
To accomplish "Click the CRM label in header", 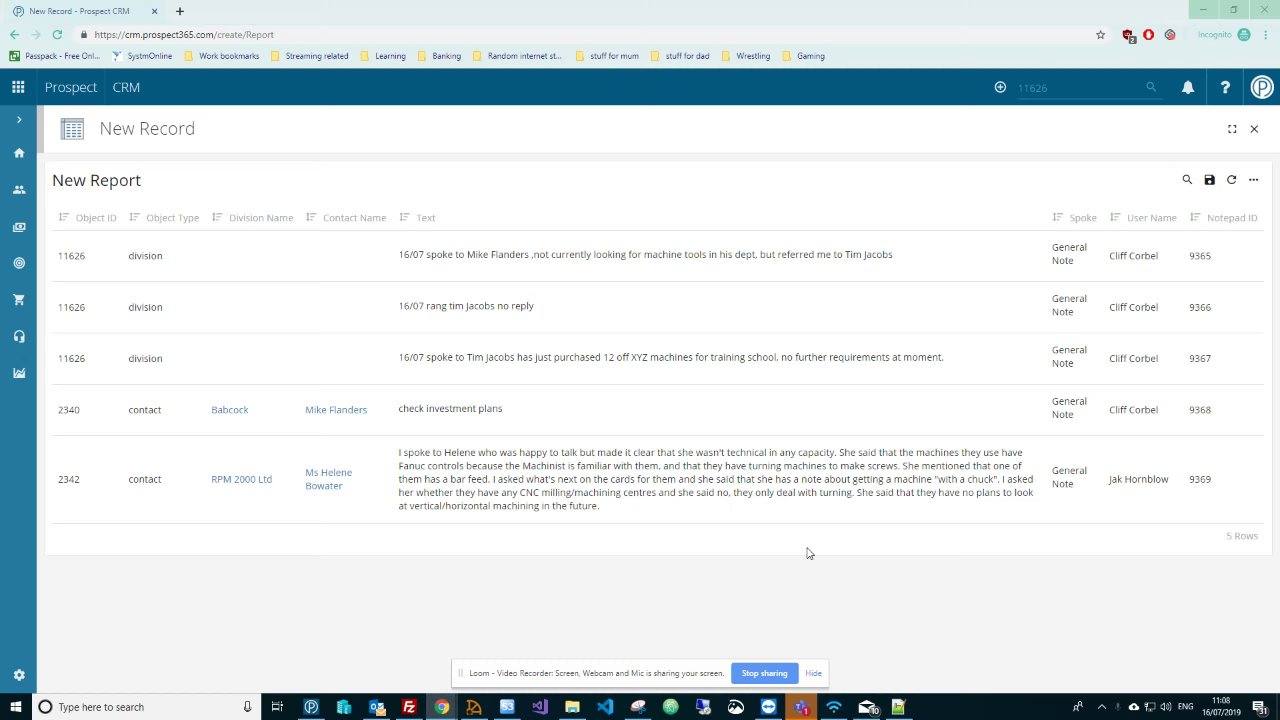I will pos(126,87).
